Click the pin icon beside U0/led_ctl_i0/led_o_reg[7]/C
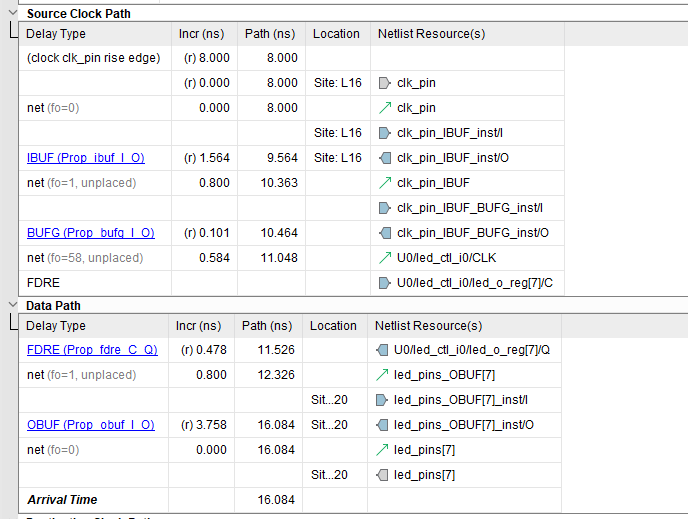The width and height of the screenshot is (688, 519). (x=384, y=283)
